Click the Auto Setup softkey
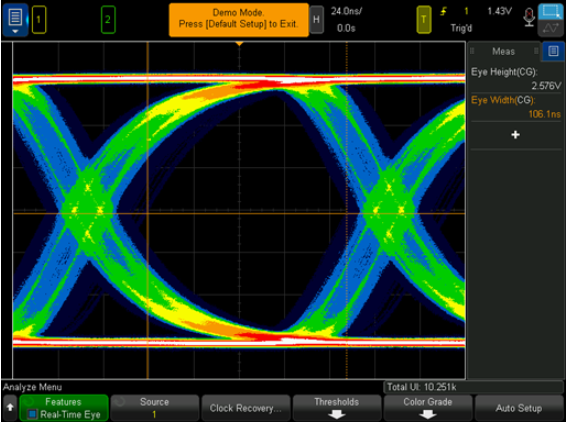 [519, 408]
